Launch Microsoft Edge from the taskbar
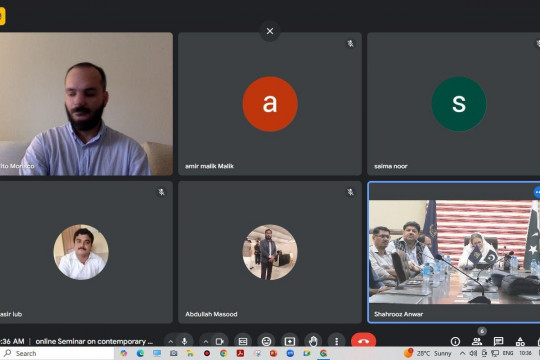The width and height of the screenshot is (540, 360). [x=140, y=353]
